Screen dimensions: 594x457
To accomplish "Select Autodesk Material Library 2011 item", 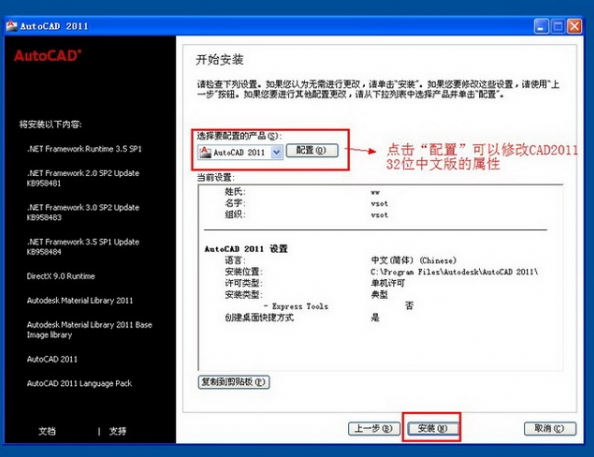I will tap(80, 300).
